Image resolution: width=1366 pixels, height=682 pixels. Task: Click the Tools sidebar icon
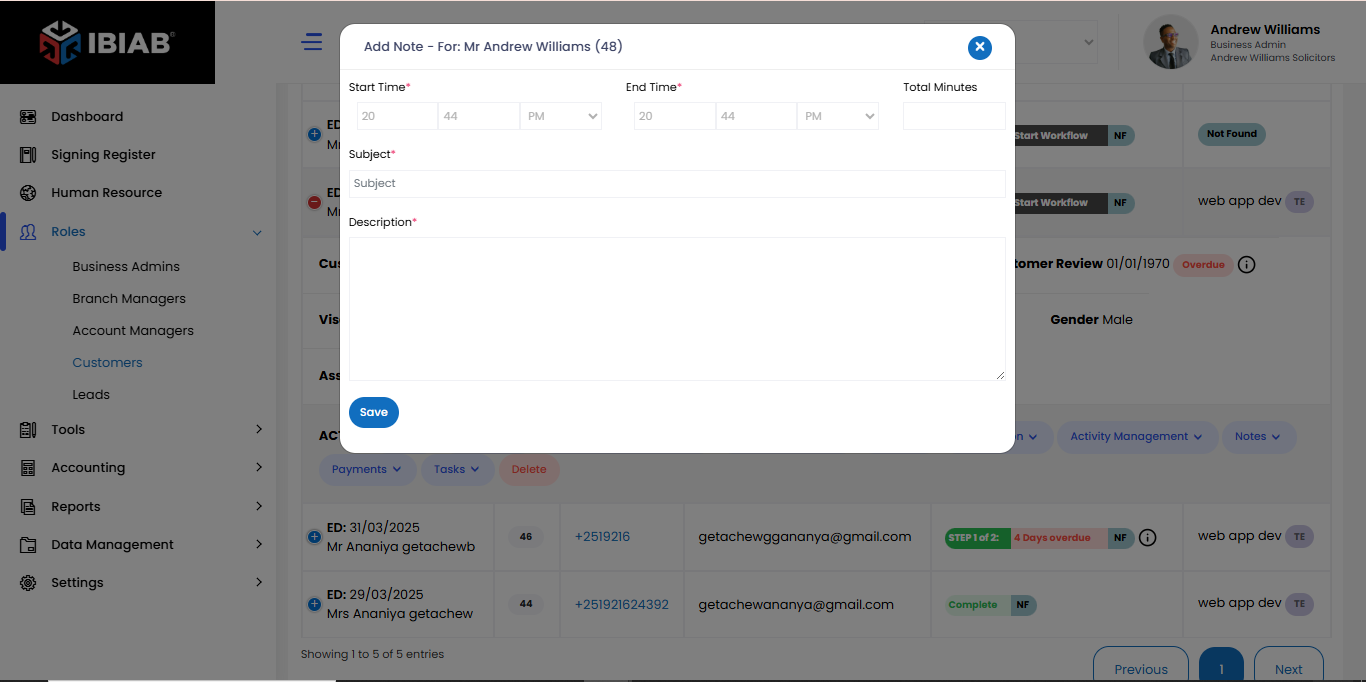point(28,430)
